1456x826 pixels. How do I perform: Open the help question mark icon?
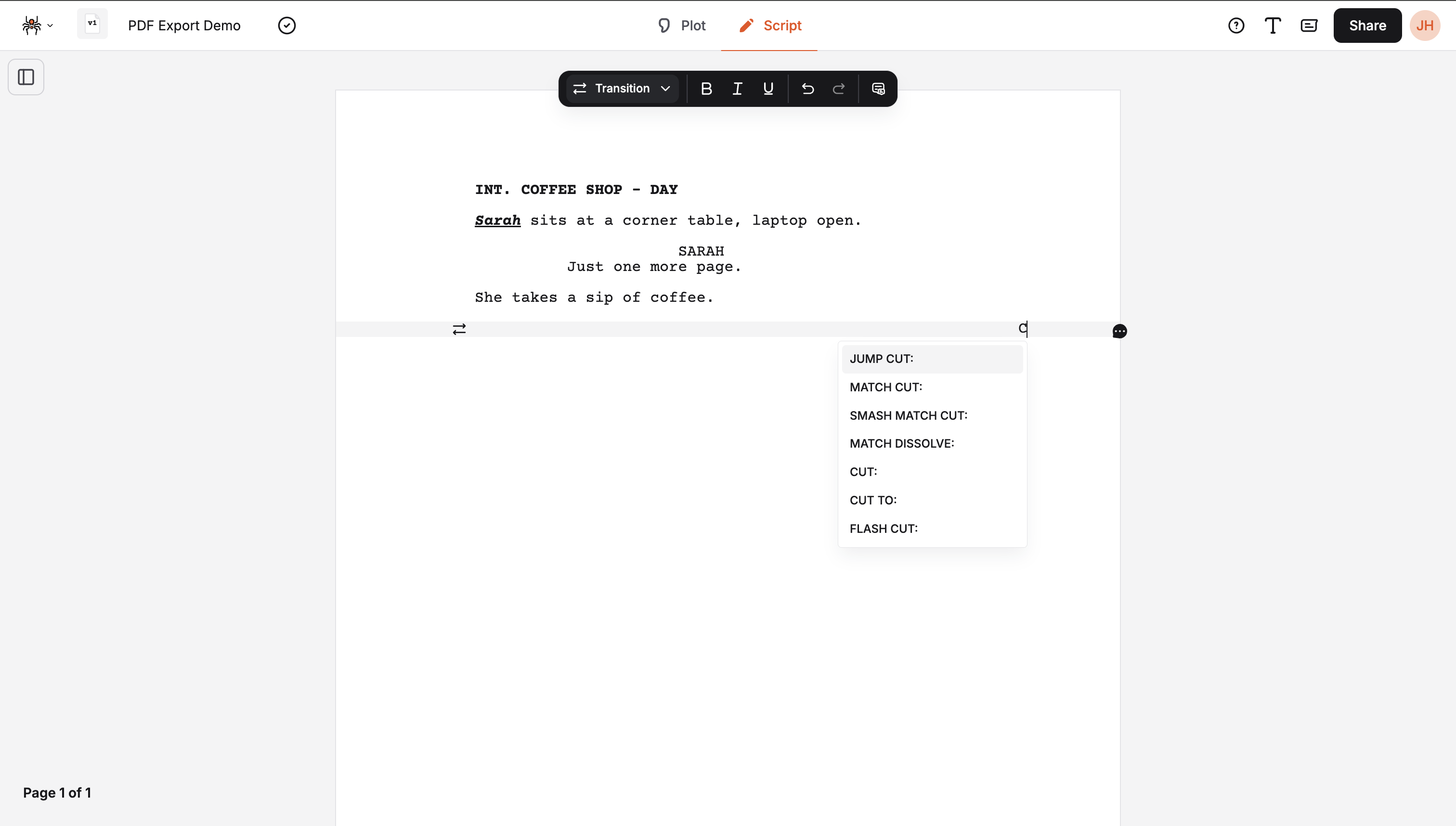tap(1236, 26)
